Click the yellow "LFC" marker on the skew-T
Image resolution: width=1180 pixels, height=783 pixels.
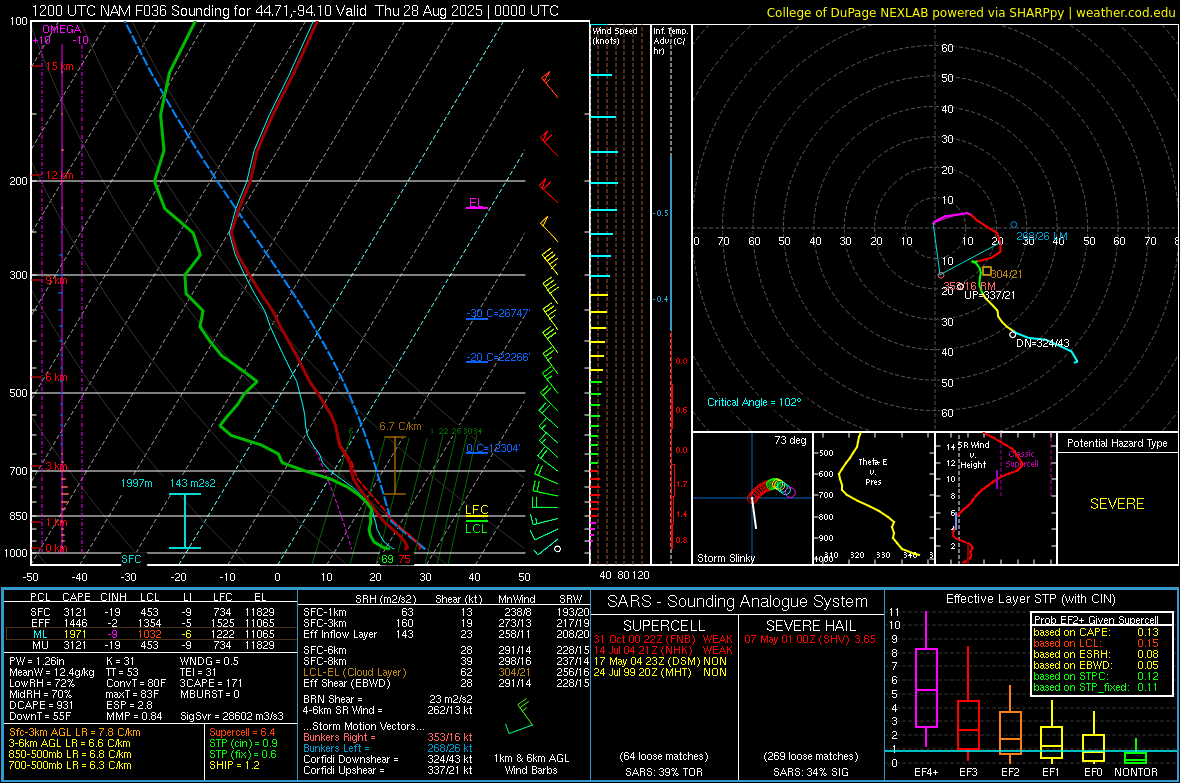coord(476,510)
